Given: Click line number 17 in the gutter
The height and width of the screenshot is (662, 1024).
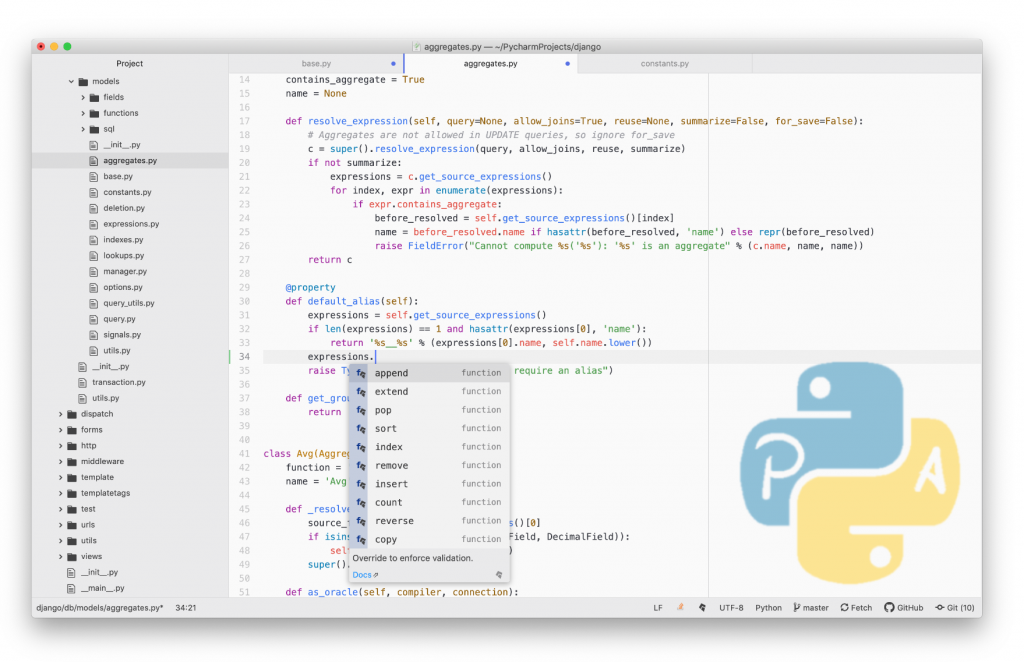Looking at the screenshot, I should point(244,121).
